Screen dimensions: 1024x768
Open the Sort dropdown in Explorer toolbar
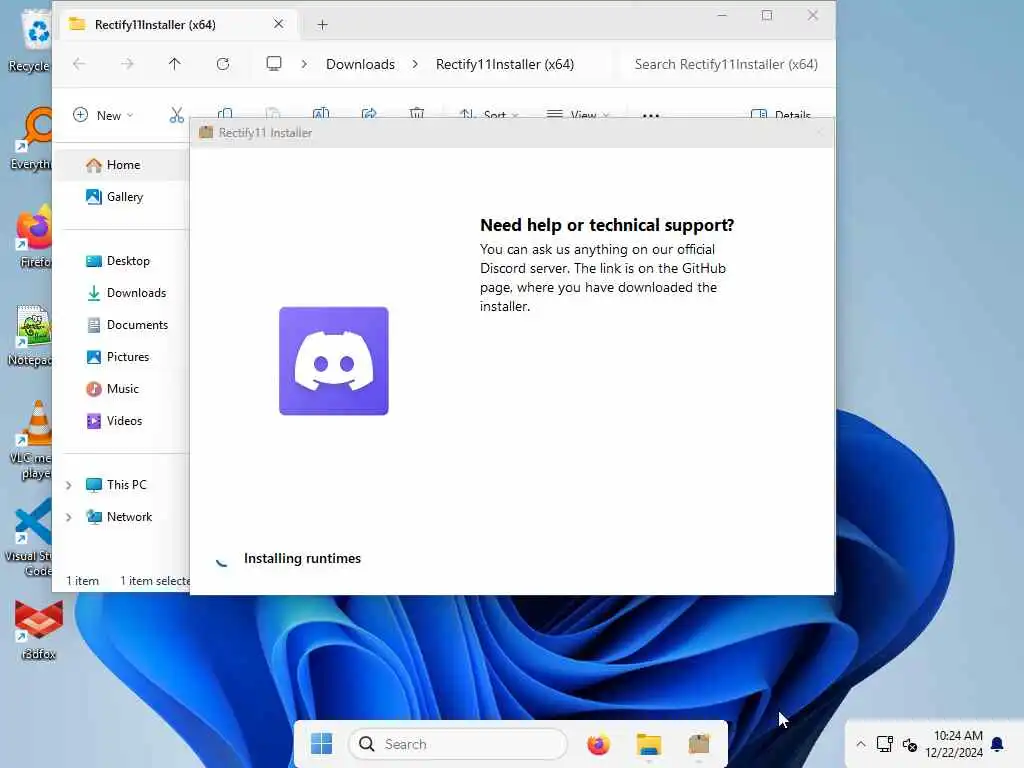tap(489, 115)
